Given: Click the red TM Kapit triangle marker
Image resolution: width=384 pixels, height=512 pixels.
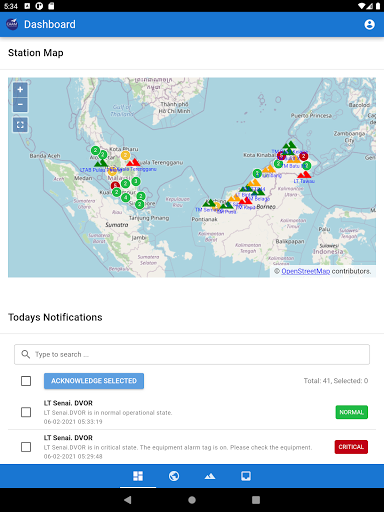Looking at the screenshot, I should tap(245, 200).
